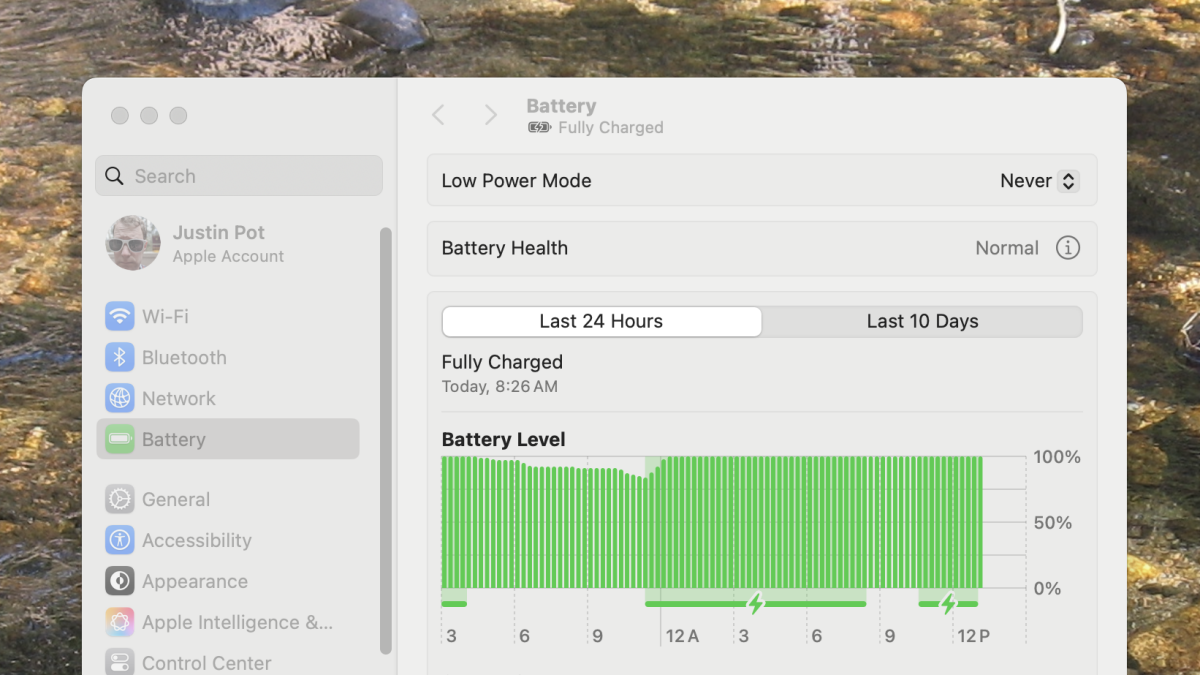The image size is (1200, 675).
Task: Open Bluetooth settings icon
Action: coord(120,358)
